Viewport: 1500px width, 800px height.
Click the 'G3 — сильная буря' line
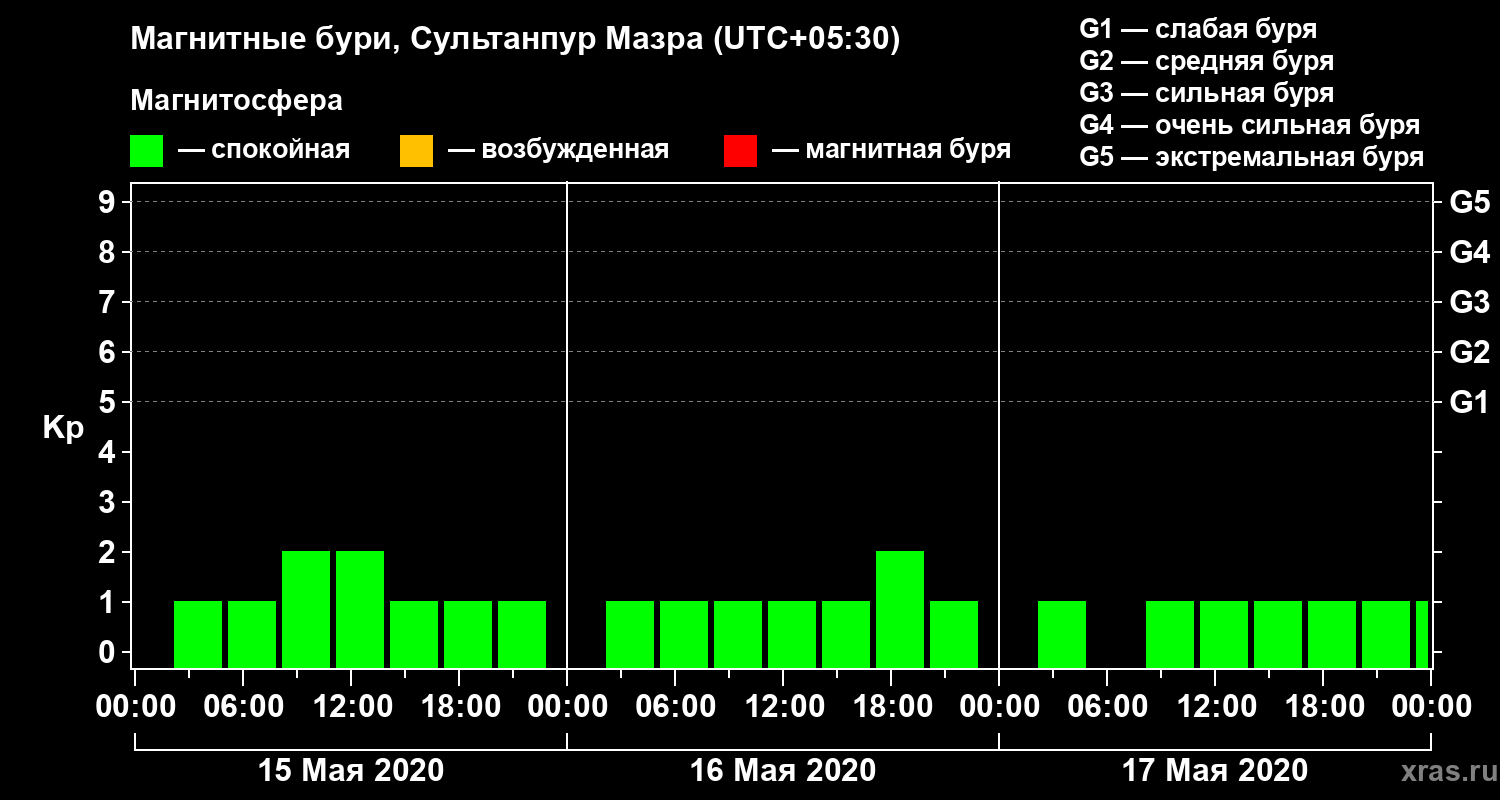pos(1207,93)
